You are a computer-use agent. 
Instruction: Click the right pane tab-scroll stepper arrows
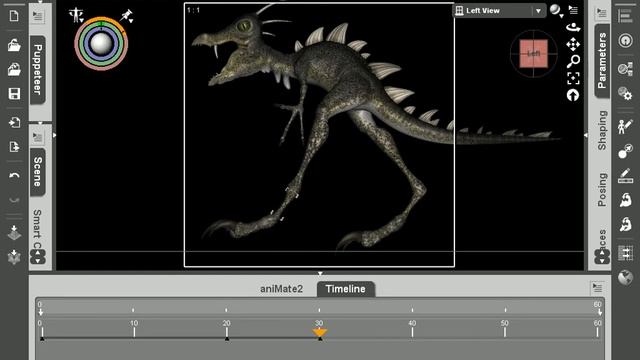[x=602, y=257]
